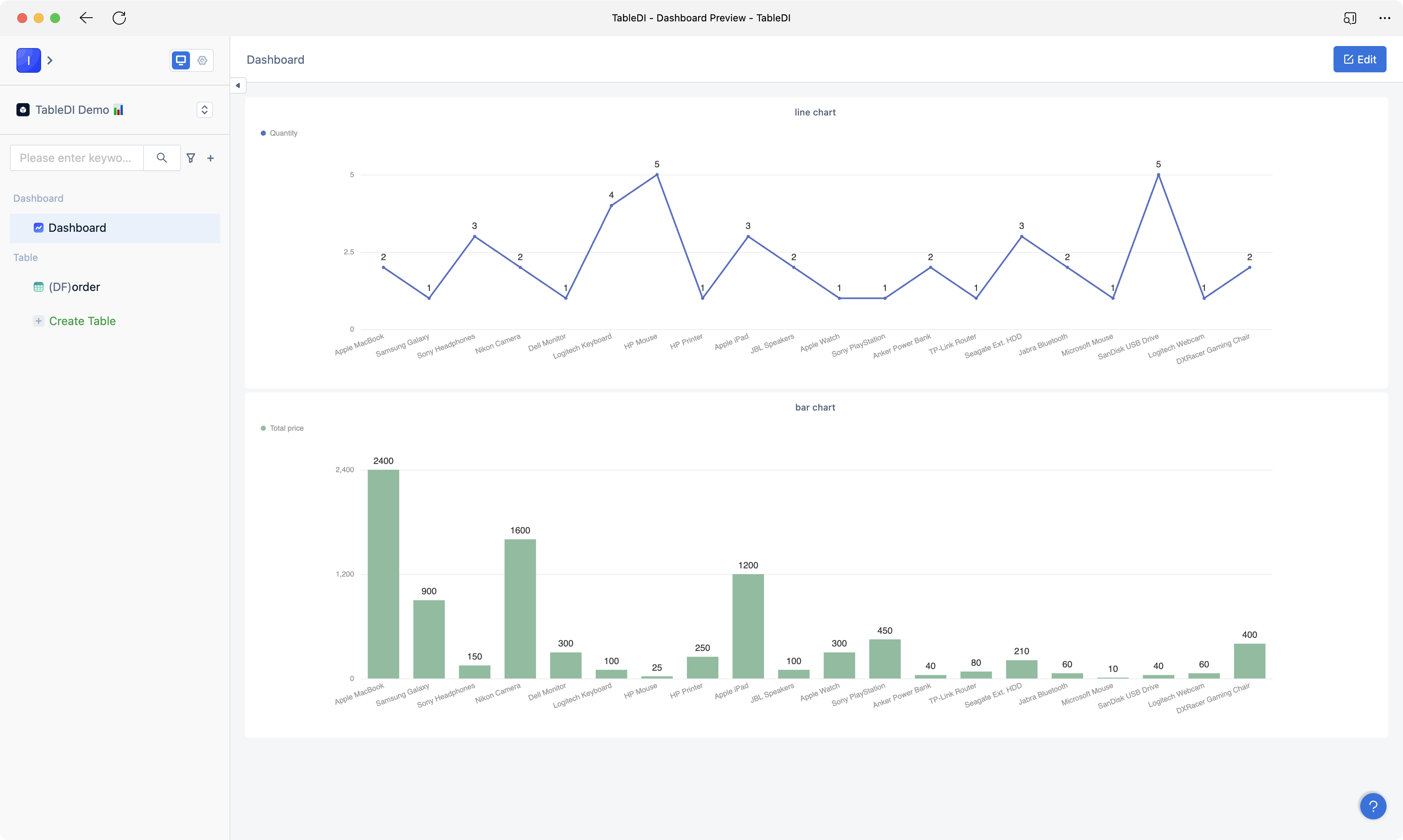Open the help question mark button
This screenshot has height=840, width=1403.
pos(1373,806)
